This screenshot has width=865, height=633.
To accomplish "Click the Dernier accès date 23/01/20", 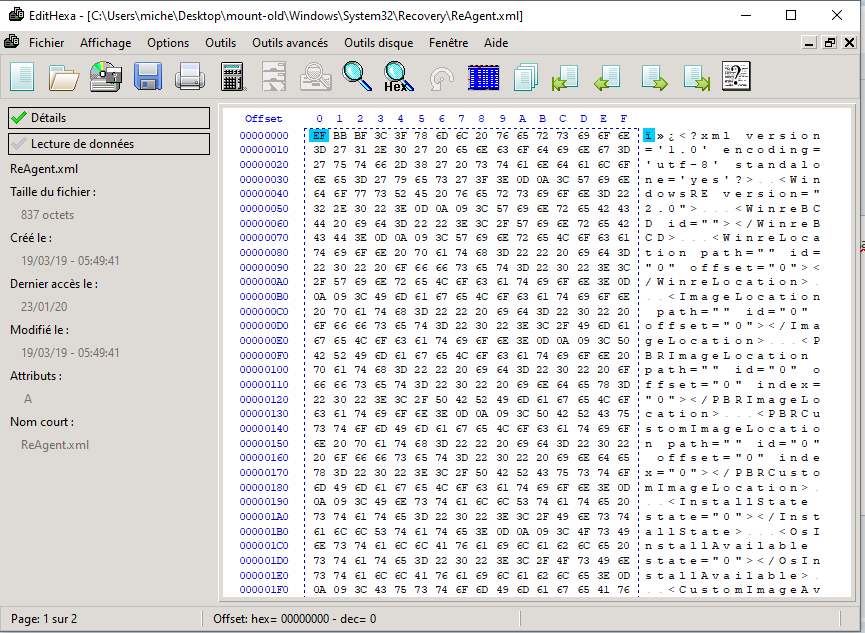I will [x=44, y=306].
